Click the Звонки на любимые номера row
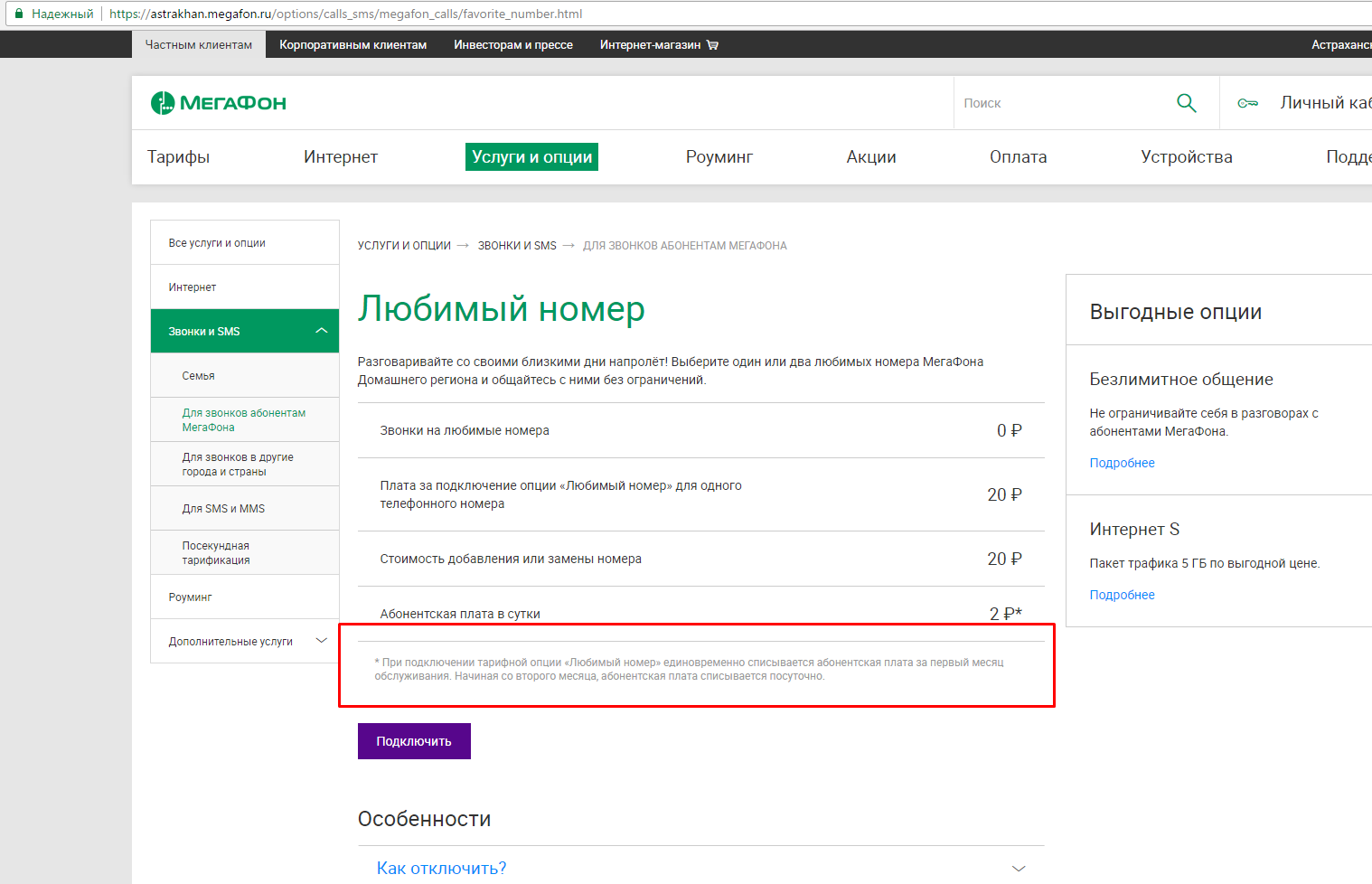This screenshot has width=1372, height=884. point(701,430)
